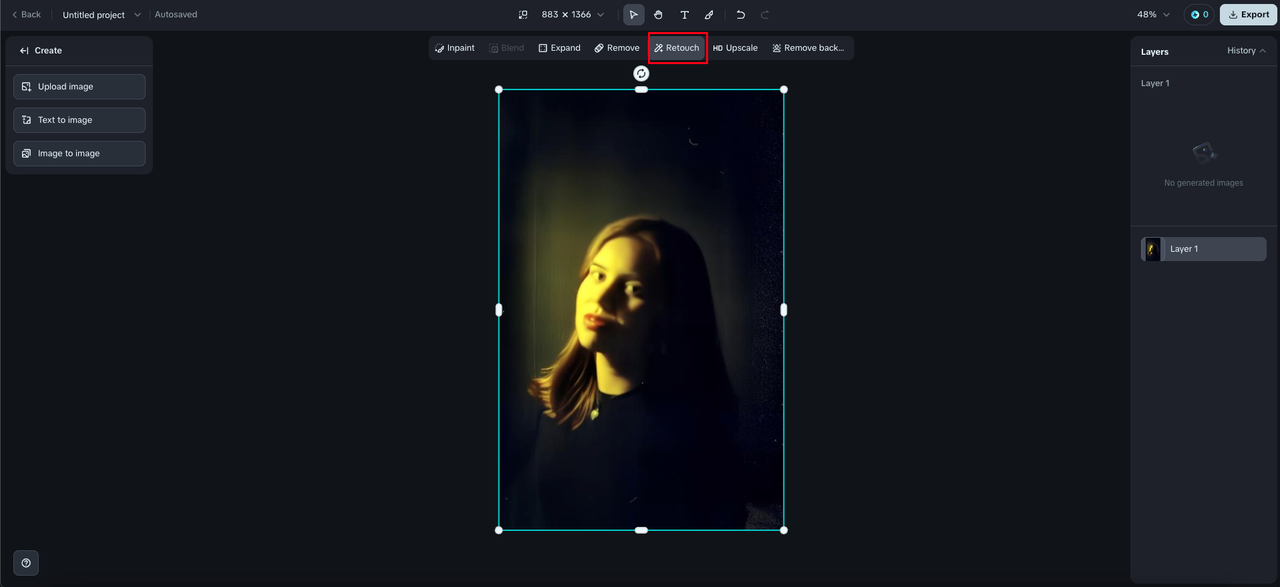Click the canvas resize icon beside 883 × 1366
The height and width of the screenshot is (587, 1280).
tap(523, 15)
